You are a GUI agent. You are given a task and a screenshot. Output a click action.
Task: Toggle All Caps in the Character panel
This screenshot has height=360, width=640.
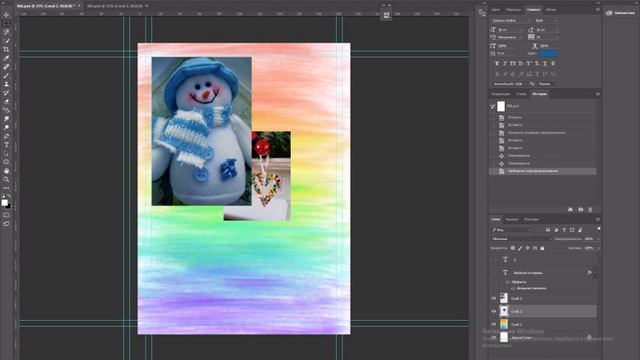click(x=513, y=64)
